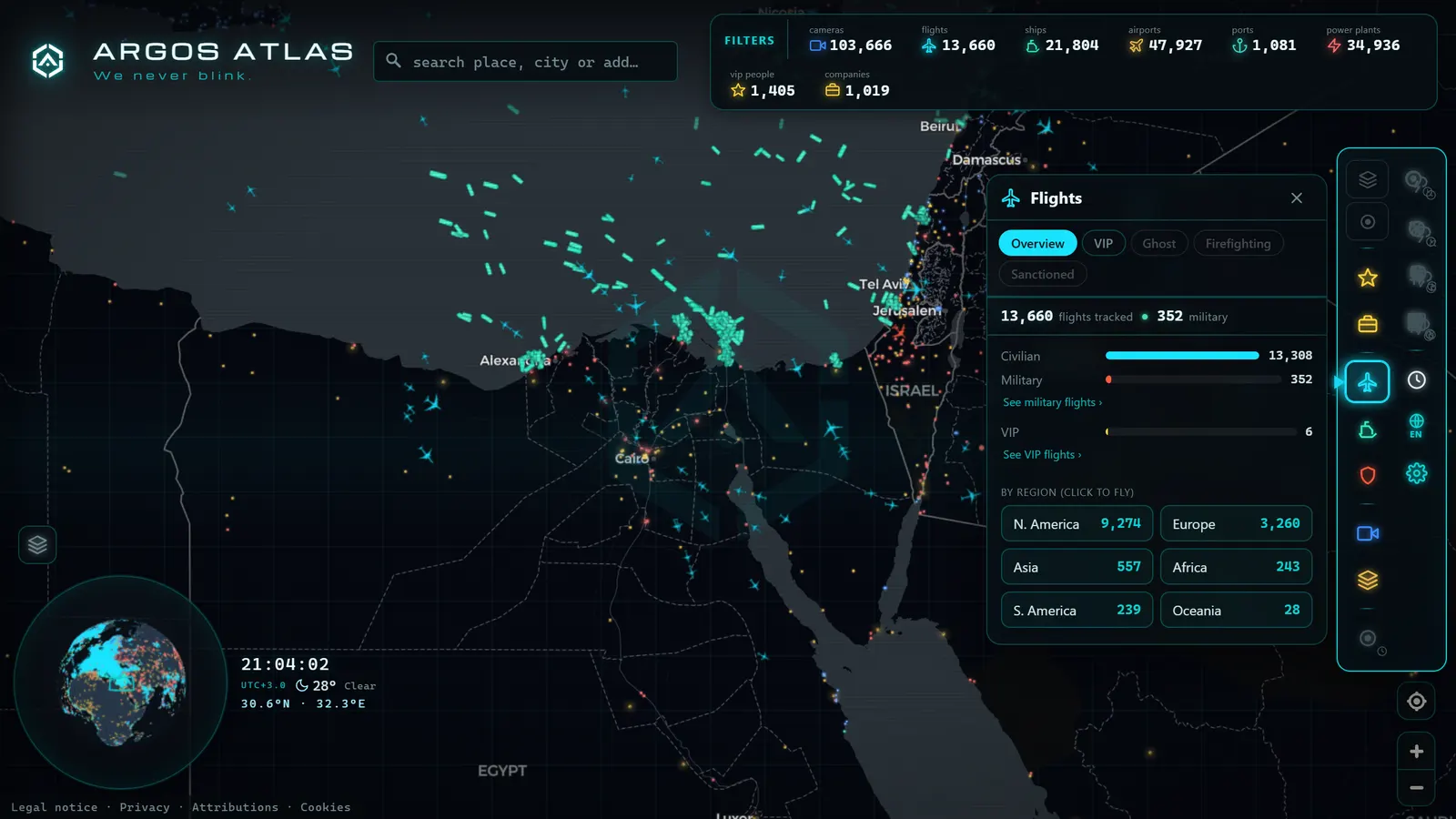Viewport: 1456px width, 819px height.
Task: Open the blue video camera icon in the toolbar
Action: [1367, 533]
